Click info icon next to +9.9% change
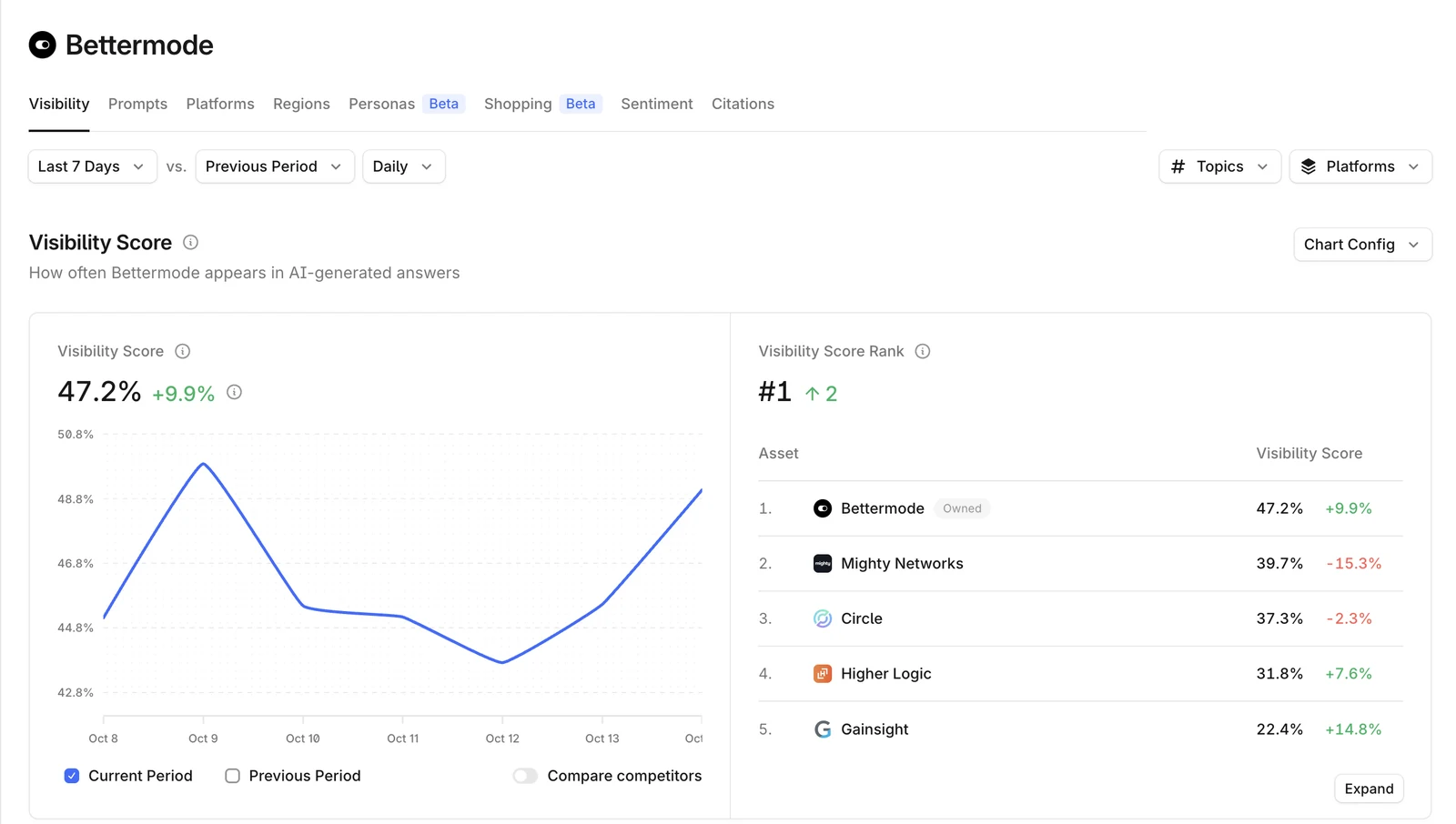 234,392
